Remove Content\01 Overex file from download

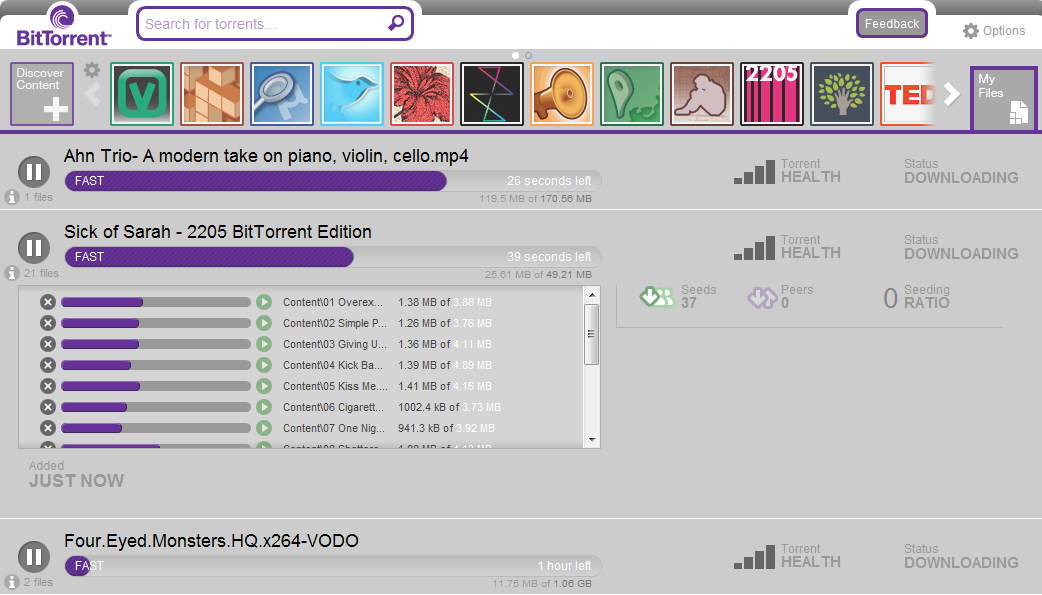(48, 302)
